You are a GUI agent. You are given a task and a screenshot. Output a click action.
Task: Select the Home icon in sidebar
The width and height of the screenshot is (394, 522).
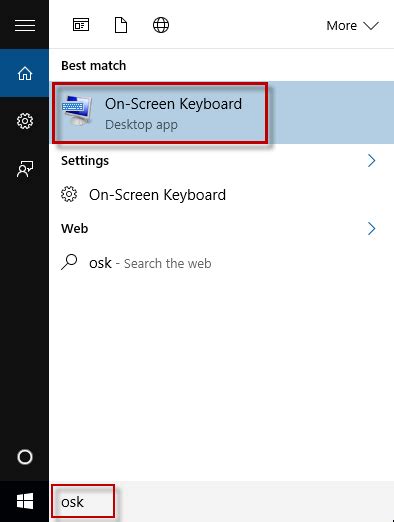point(25,73)
